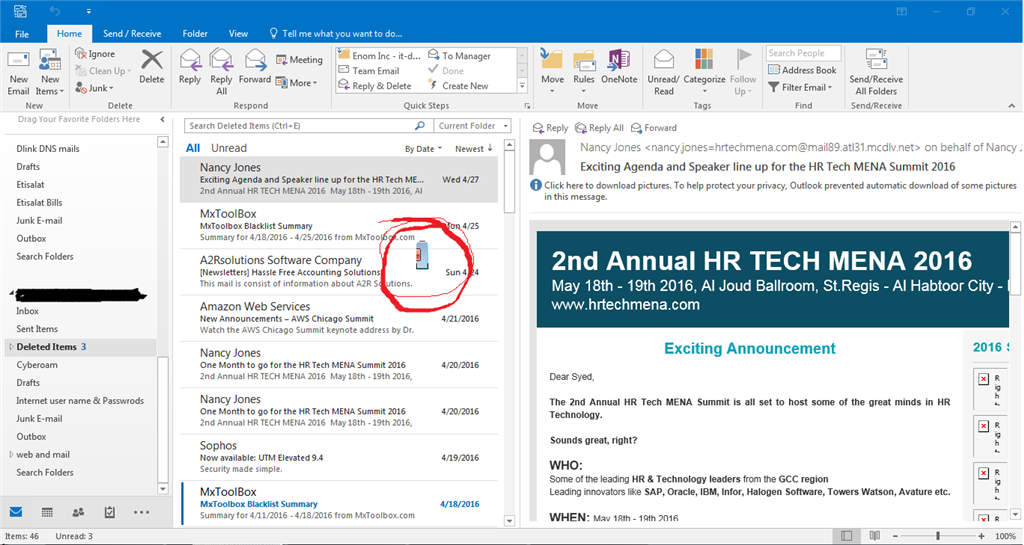Delete the selected message
Image resolution: width=1024 pixels, height=545 pixels.
[x=152, y=67]
